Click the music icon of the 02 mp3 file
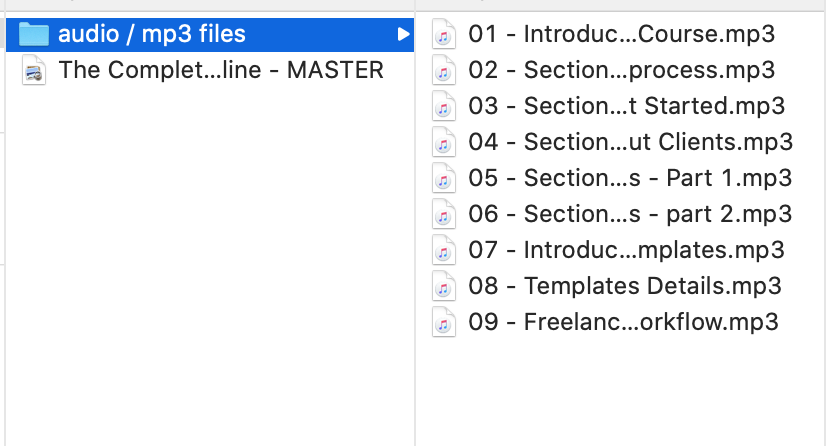The height and width of the screenshot is (446, 838). [x=444, y=71]
